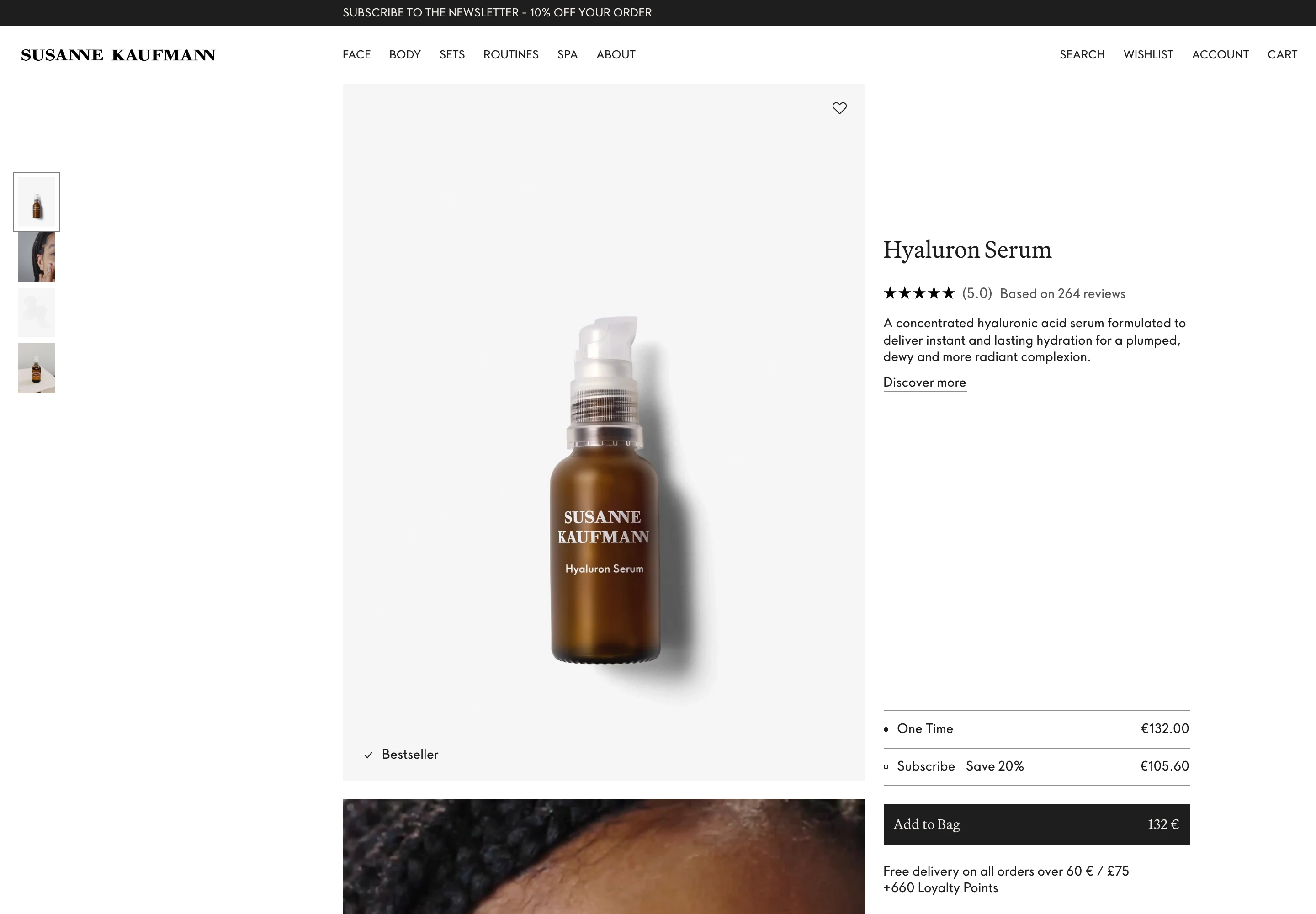1316x914 pixels.
Task: Click the free delivery notice text
Action: tap(1006, 871)
